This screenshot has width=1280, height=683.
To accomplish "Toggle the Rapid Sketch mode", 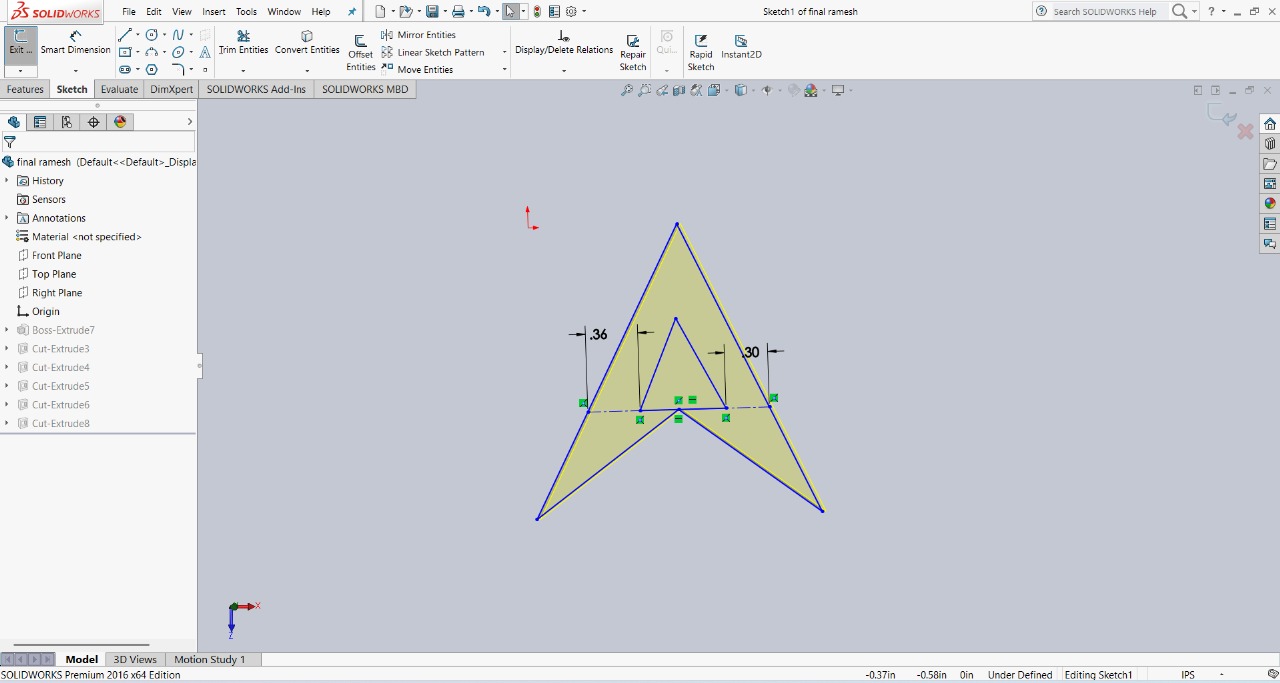I will 701,53.
